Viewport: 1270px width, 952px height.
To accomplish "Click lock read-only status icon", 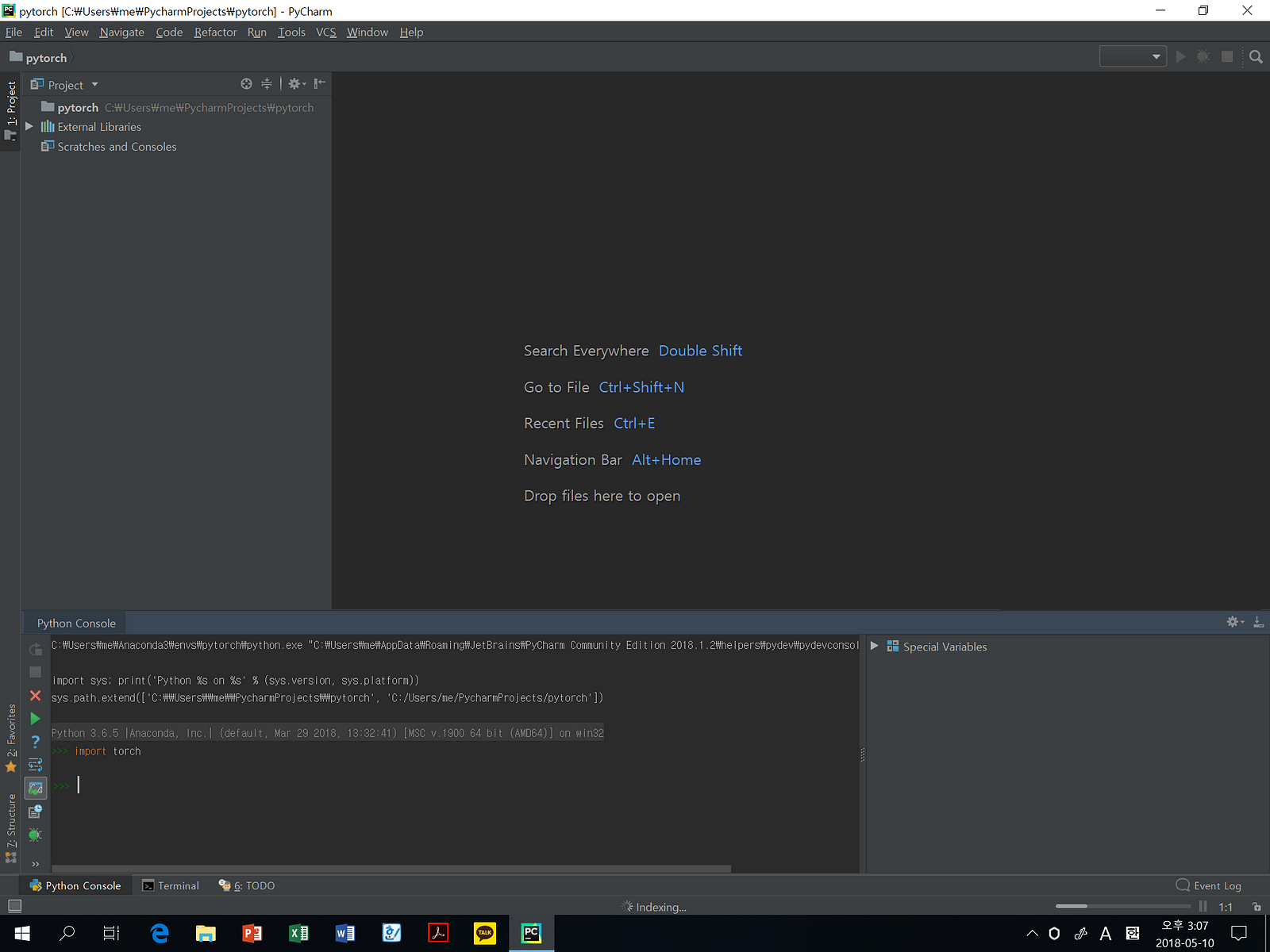I will [1257, 907].
